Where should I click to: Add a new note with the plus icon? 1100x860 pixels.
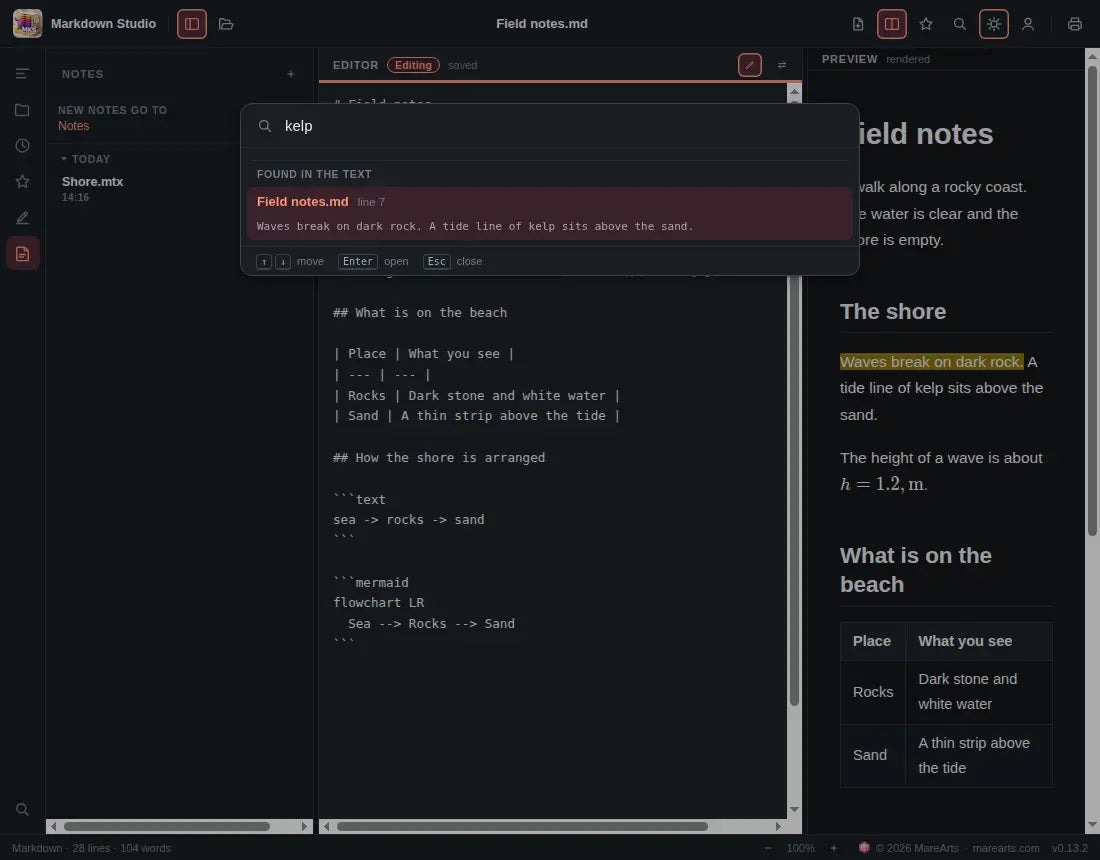(x=290, y=74)
